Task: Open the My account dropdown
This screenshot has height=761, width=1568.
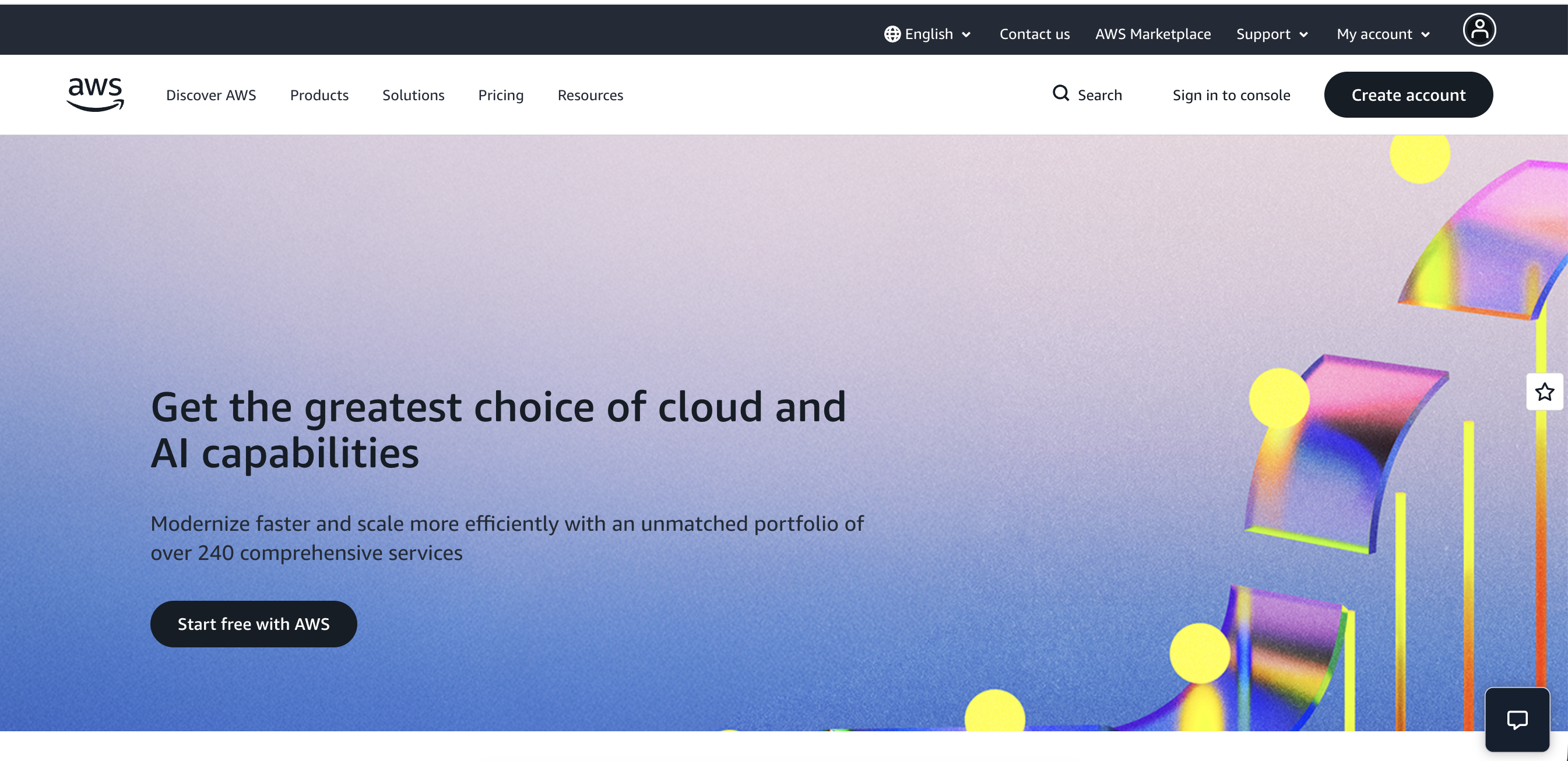Action: pos(1383,34)
